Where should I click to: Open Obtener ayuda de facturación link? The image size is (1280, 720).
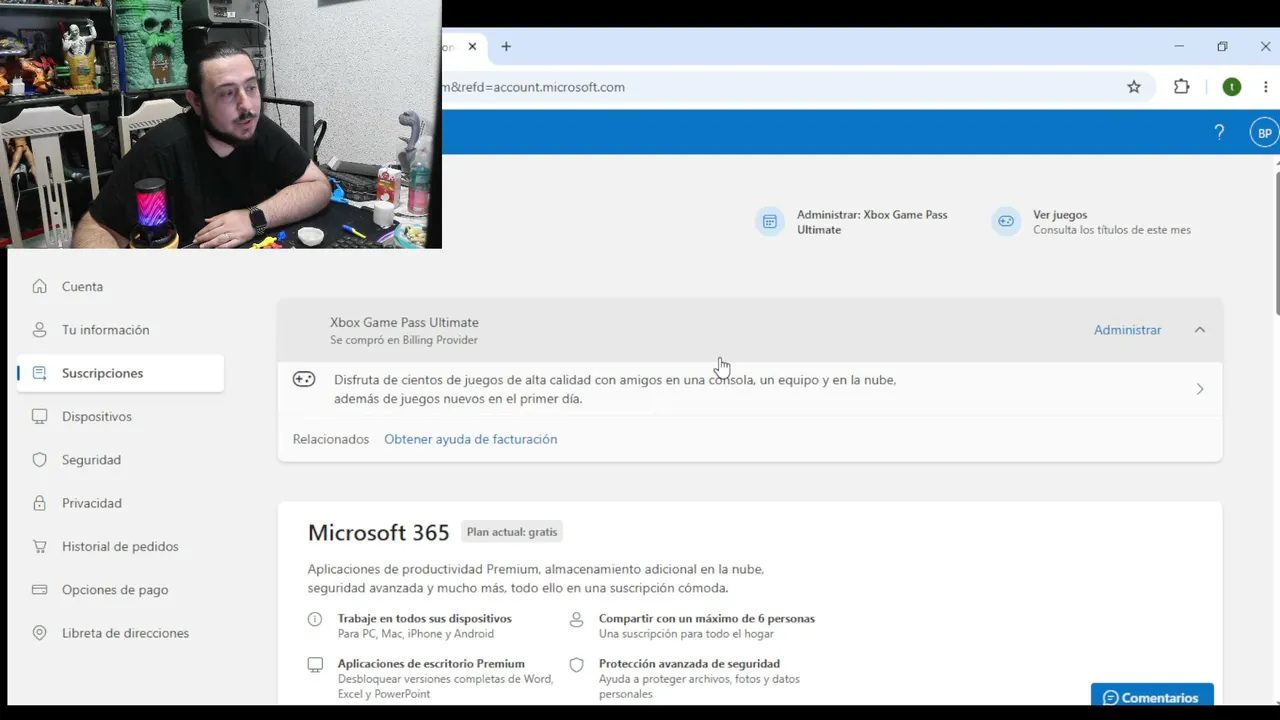click(470, 439)
